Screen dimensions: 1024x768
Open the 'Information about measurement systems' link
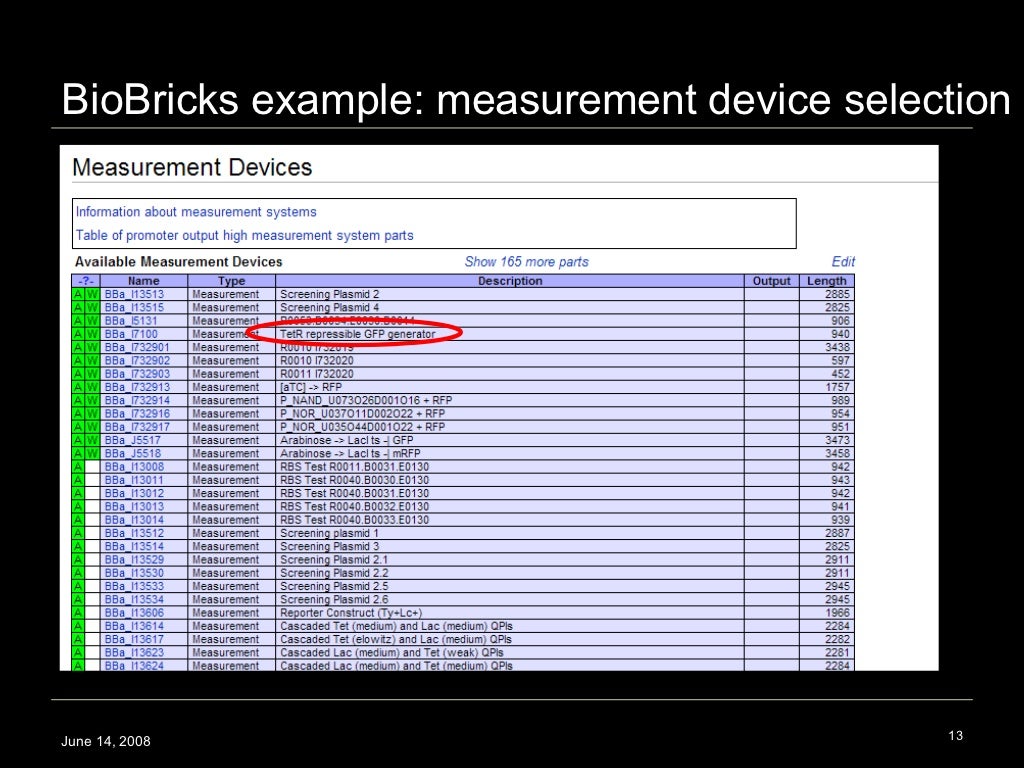tap(196, 212)
